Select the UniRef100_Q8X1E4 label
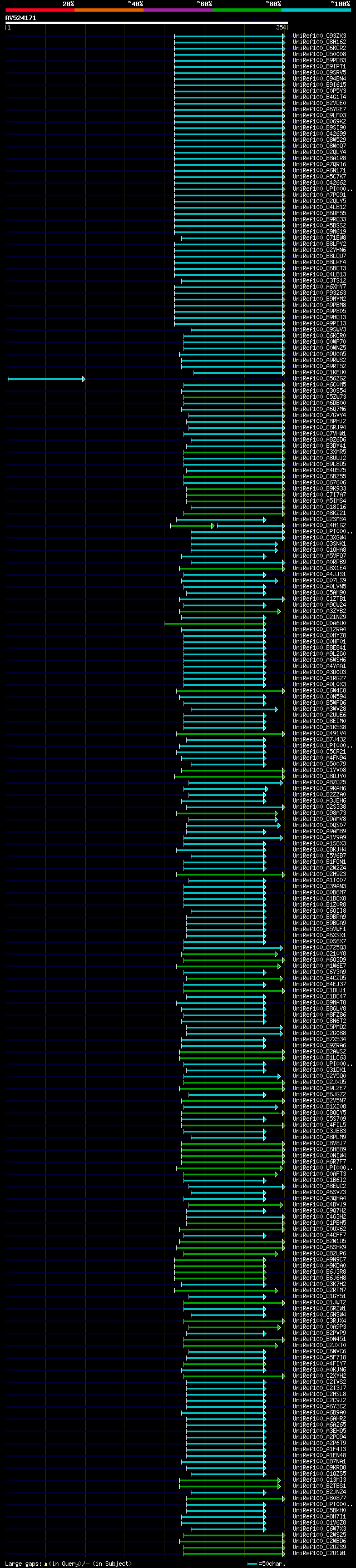356x1568 pixels. click(x=319, y=568)
